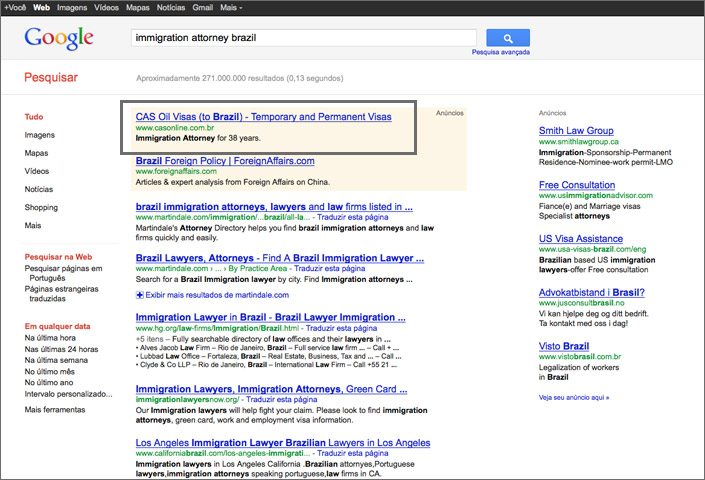
Task: Open Pesquisa avançada link
Action: point(500,52)
